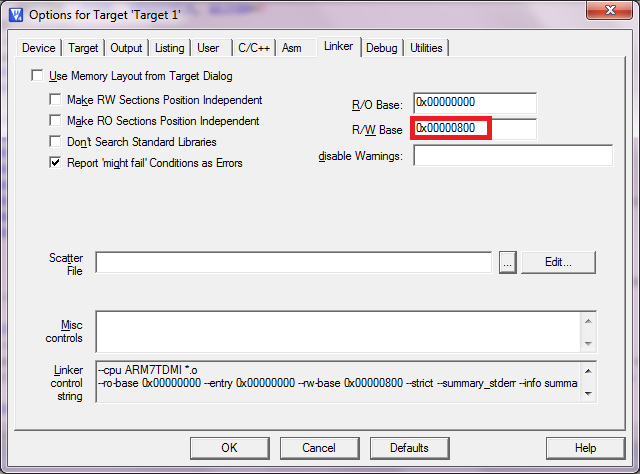Check Make RO Sections Position Independent
This screenshot has width=640, height=474.
[56, 121]
